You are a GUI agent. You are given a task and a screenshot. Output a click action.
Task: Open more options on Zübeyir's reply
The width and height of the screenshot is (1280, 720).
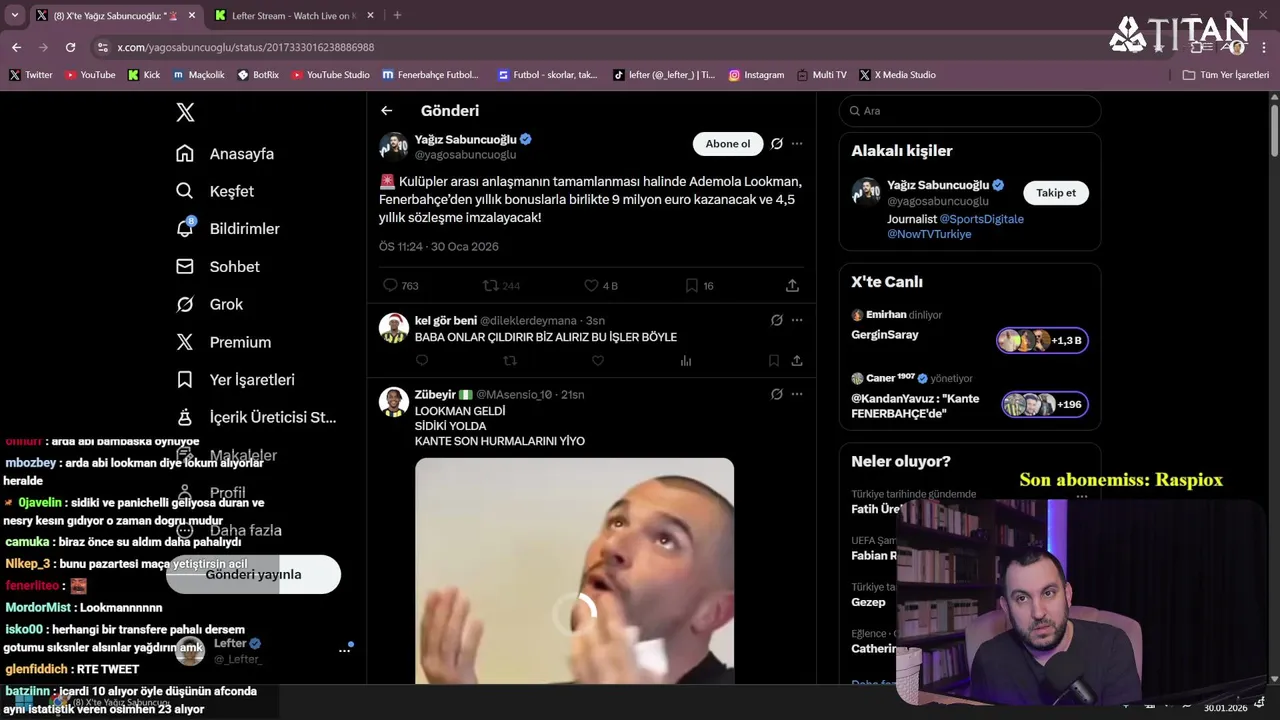pyautogui.click(x=797, y=394)
